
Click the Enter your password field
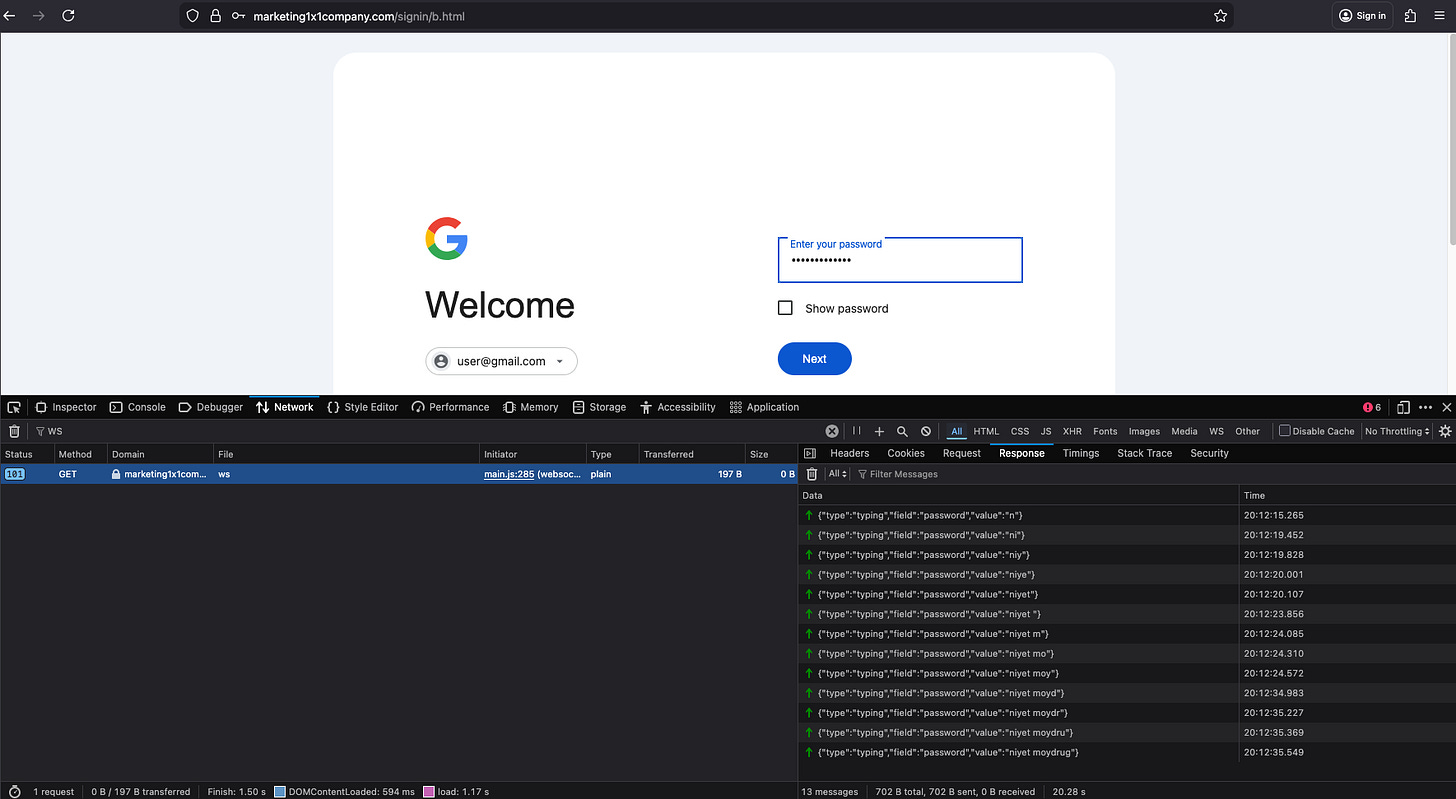click(900, 260)
